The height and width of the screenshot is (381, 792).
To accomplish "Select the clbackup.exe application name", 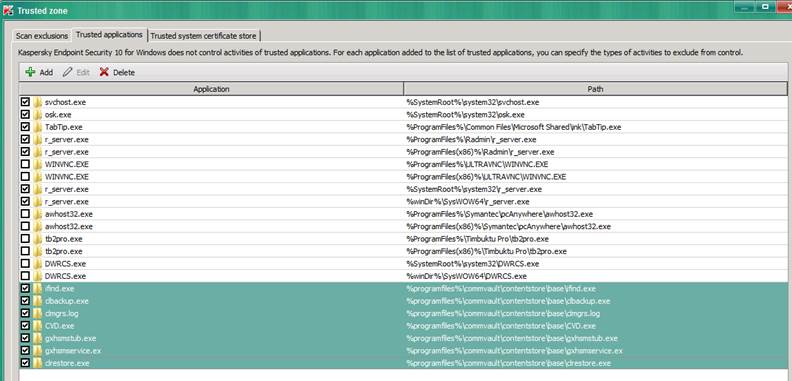I will click(67, 301).
